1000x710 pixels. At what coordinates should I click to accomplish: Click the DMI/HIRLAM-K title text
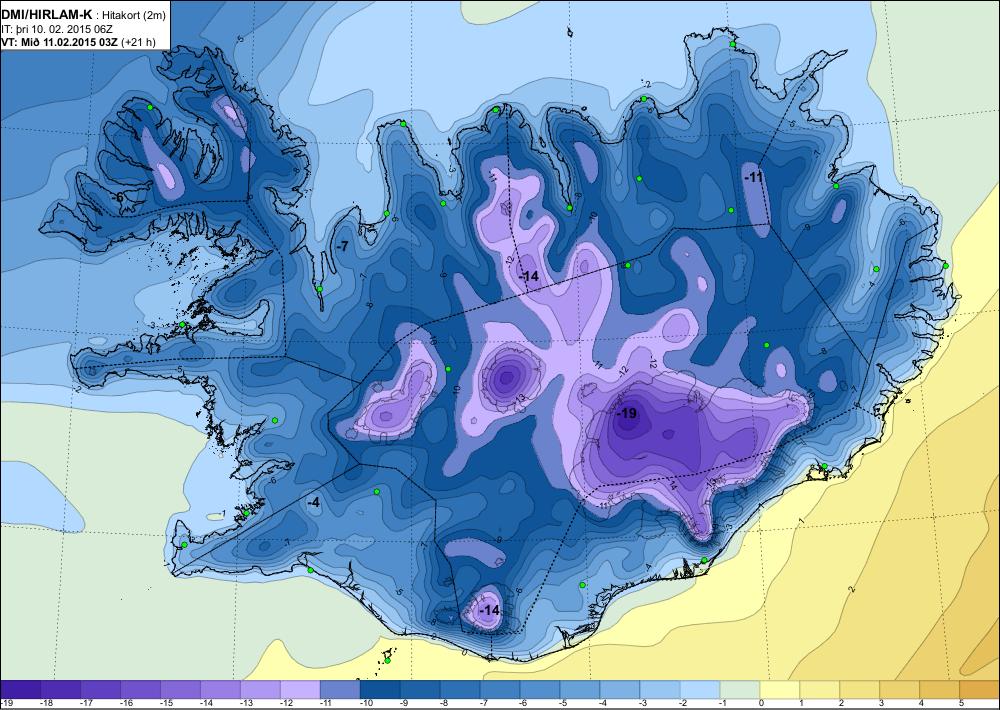point(47,15)
